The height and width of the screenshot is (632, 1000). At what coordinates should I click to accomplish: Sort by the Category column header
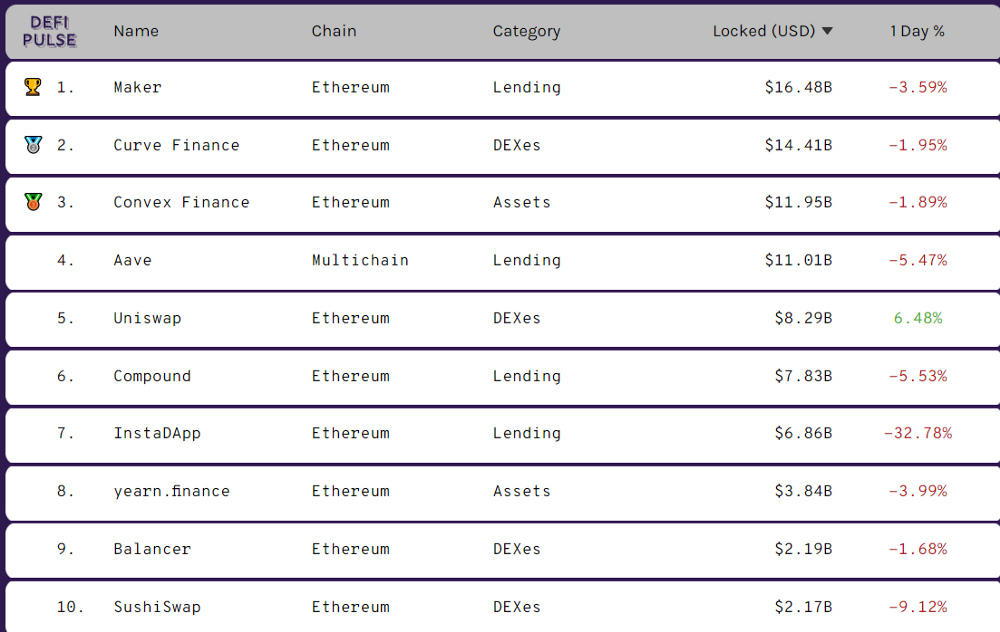[x=526, y=31]
